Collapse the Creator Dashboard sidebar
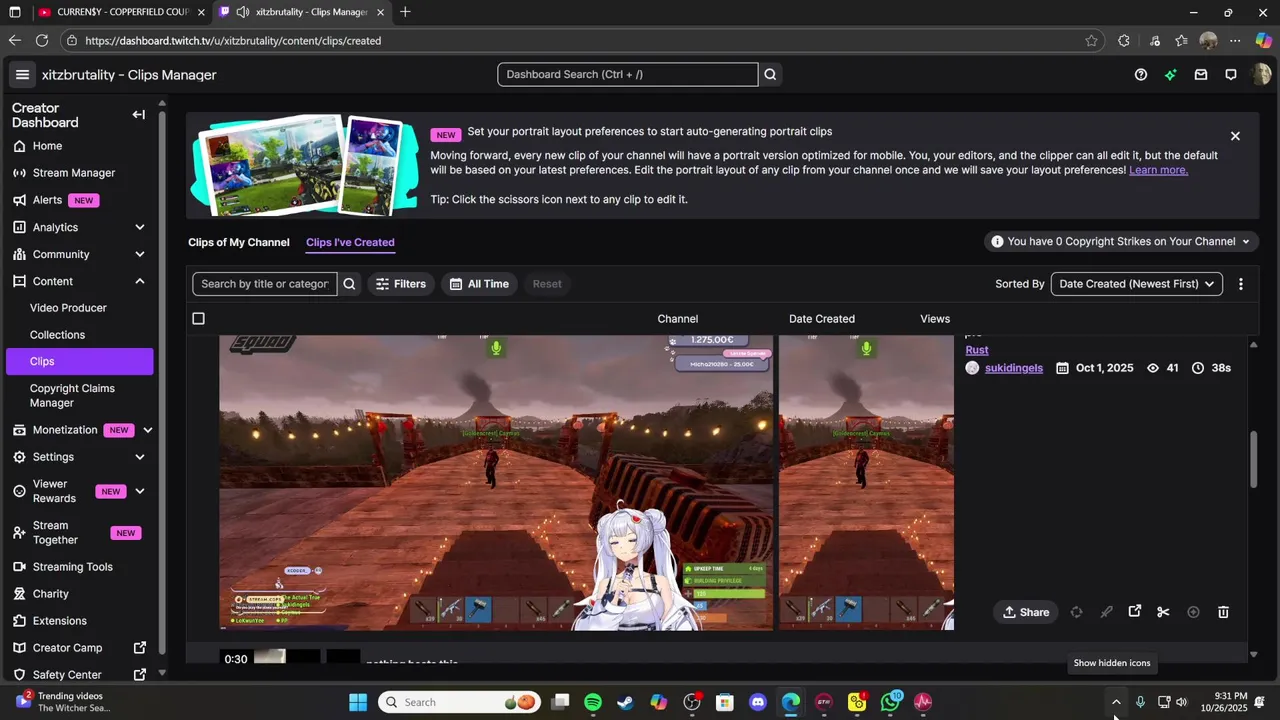 pos(139,115)
